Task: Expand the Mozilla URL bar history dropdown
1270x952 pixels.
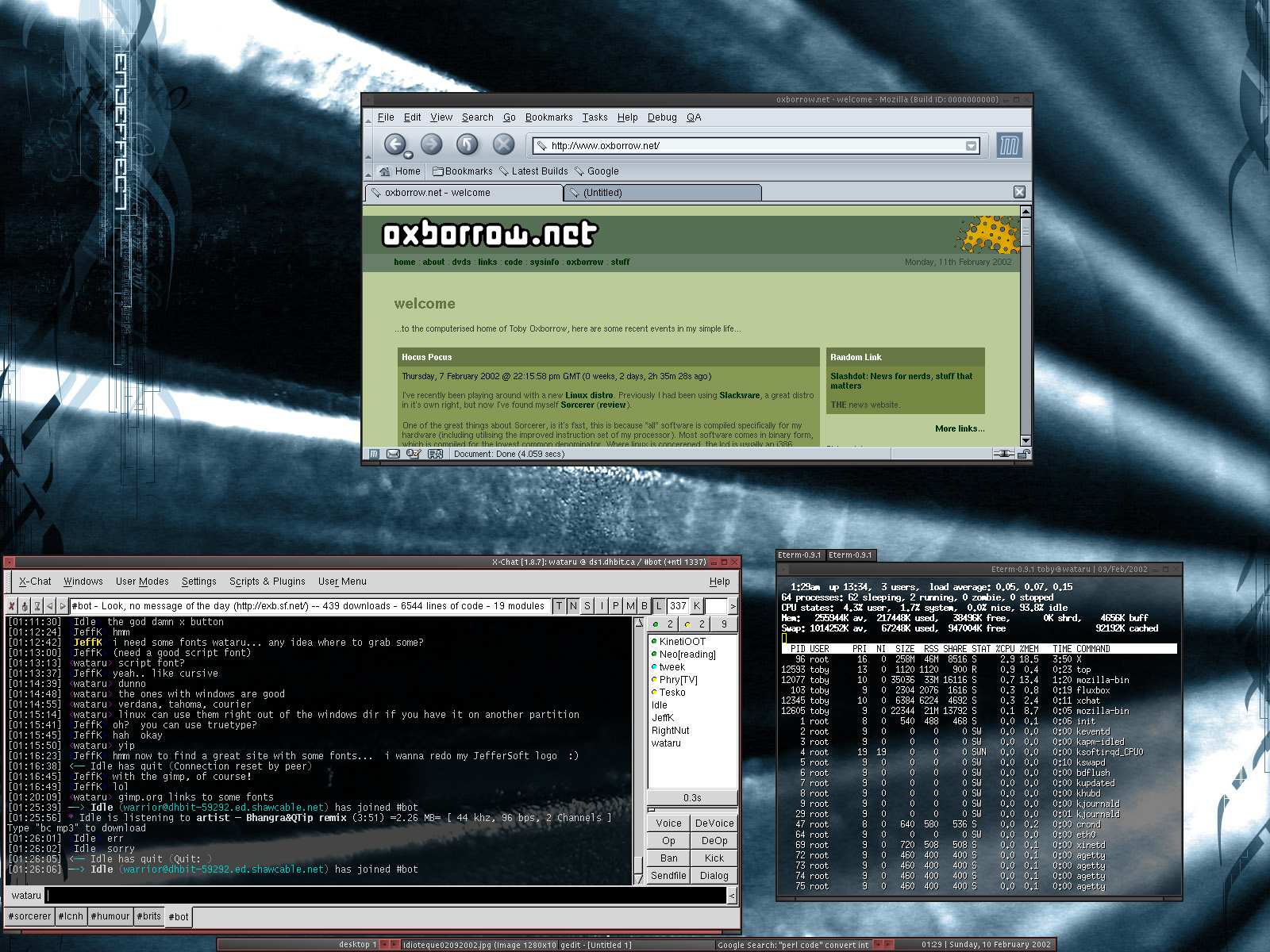Action: tap(971, 146)
